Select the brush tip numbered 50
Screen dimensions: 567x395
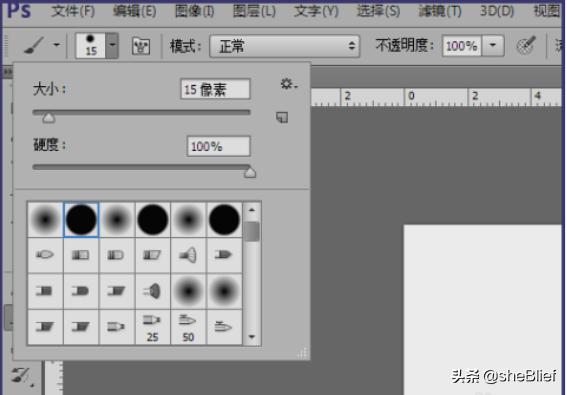point(188,328)
